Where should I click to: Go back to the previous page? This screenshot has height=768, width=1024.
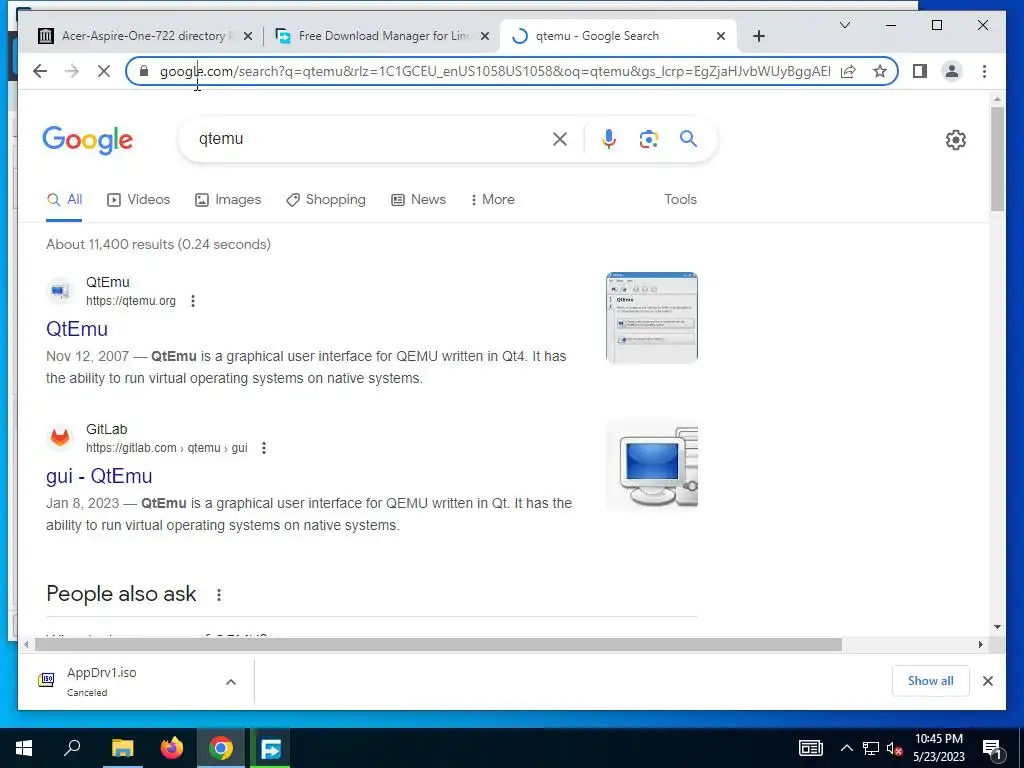coord(40,71)
